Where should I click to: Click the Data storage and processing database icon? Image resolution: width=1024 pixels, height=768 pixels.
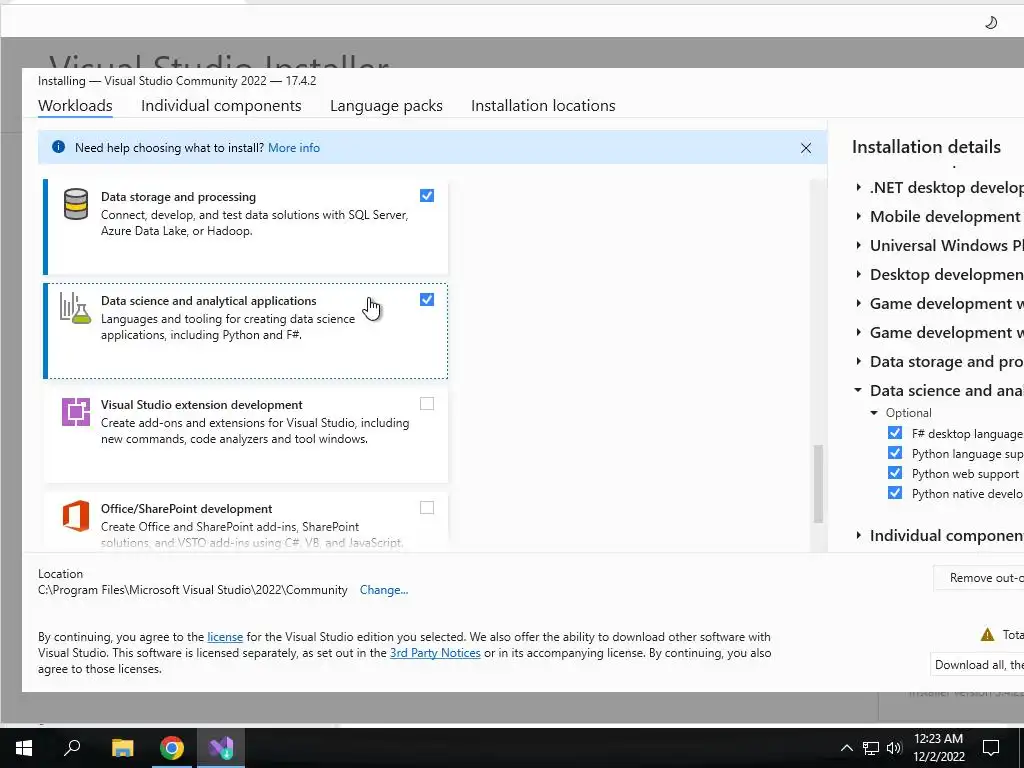[x=76, y=204]
